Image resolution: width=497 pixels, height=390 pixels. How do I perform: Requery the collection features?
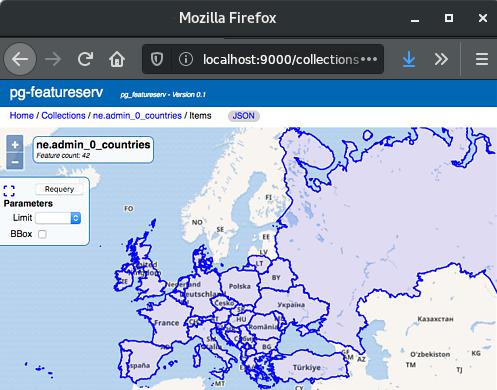click(x=59, y=189)
